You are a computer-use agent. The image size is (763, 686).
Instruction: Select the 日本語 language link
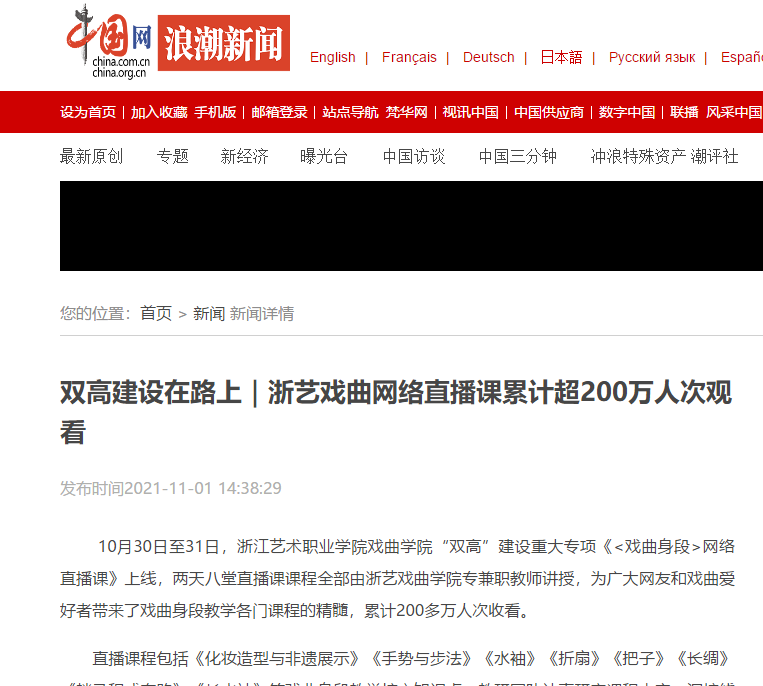pos(562,57)
